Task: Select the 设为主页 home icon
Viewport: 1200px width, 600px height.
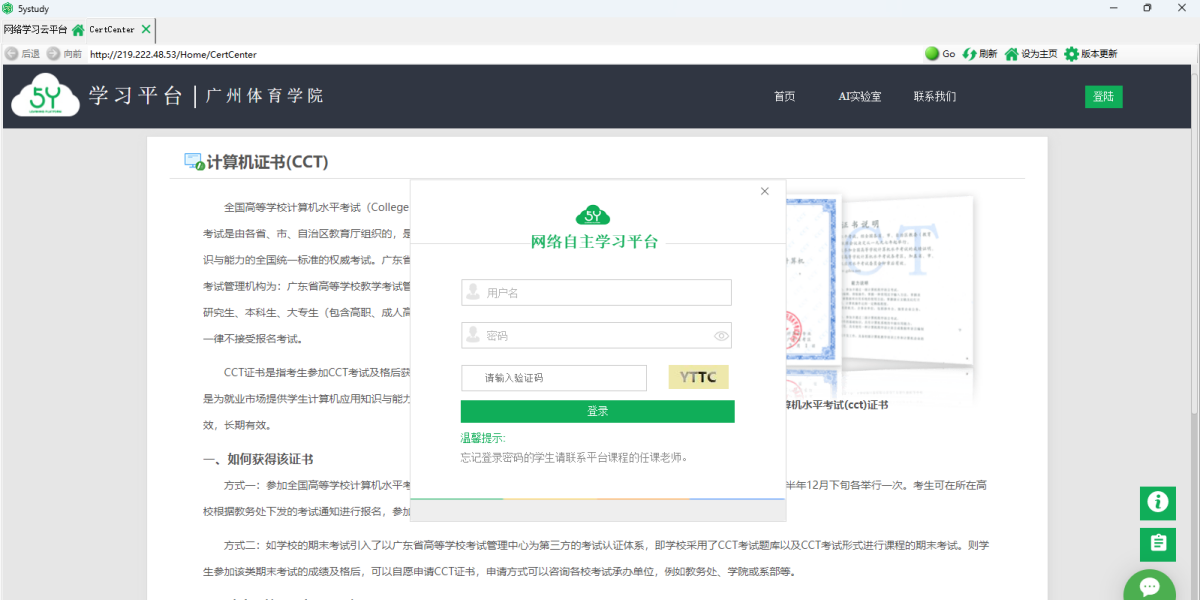Action: 1011,54
